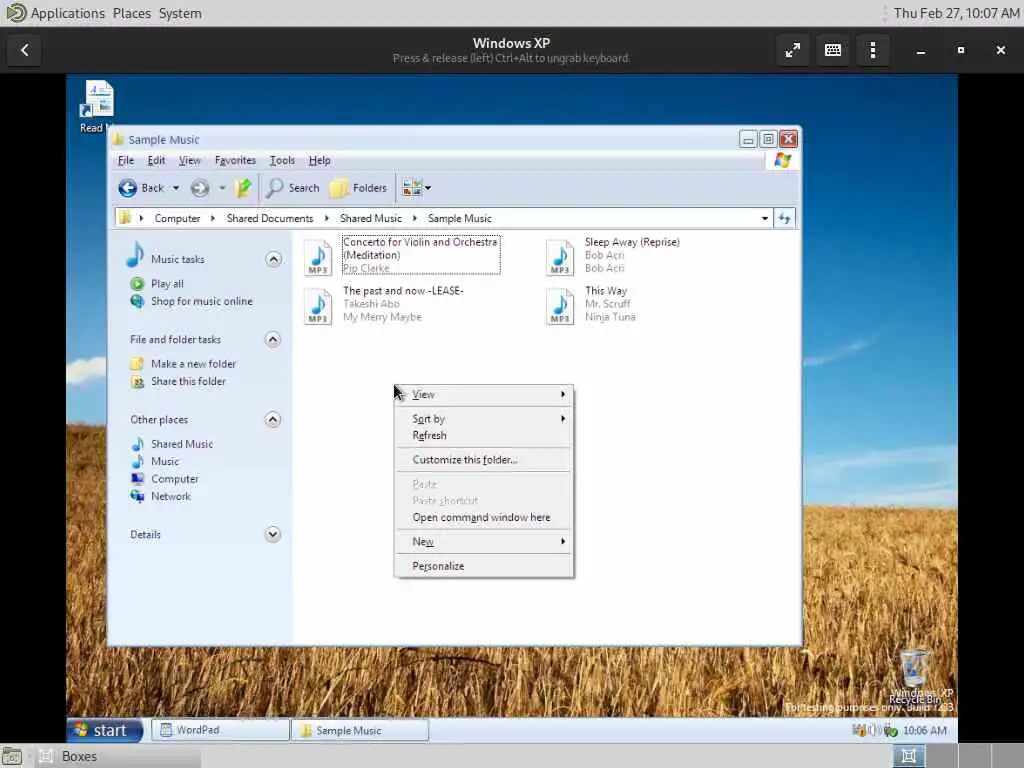
Task: Collapse the File and folder tasks section
Action: [273, 339]
